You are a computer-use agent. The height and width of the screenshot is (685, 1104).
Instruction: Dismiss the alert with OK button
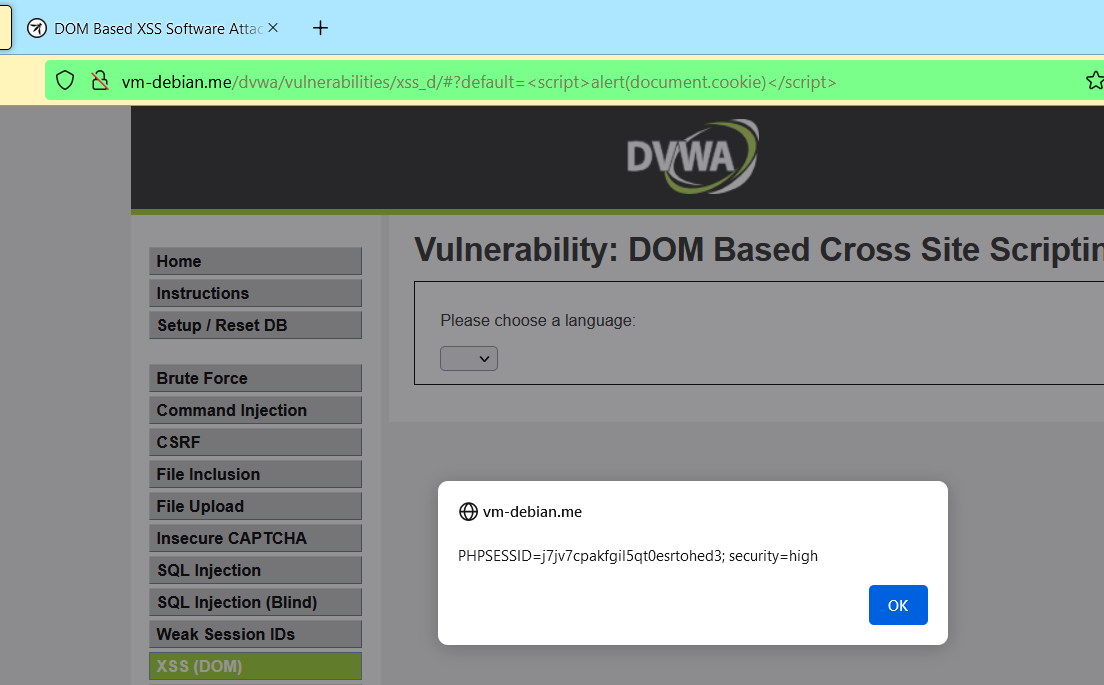898,605
